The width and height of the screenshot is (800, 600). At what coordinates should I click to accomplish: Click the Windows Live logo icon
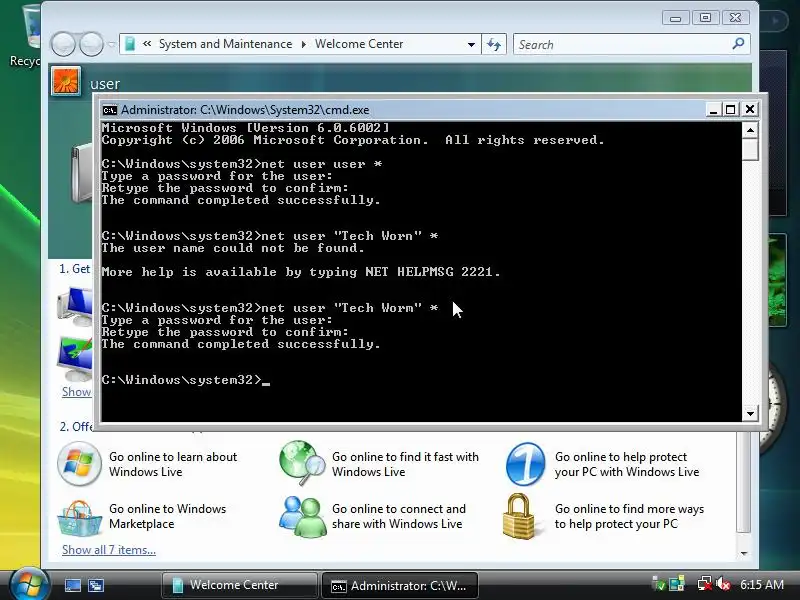(79, 464)
